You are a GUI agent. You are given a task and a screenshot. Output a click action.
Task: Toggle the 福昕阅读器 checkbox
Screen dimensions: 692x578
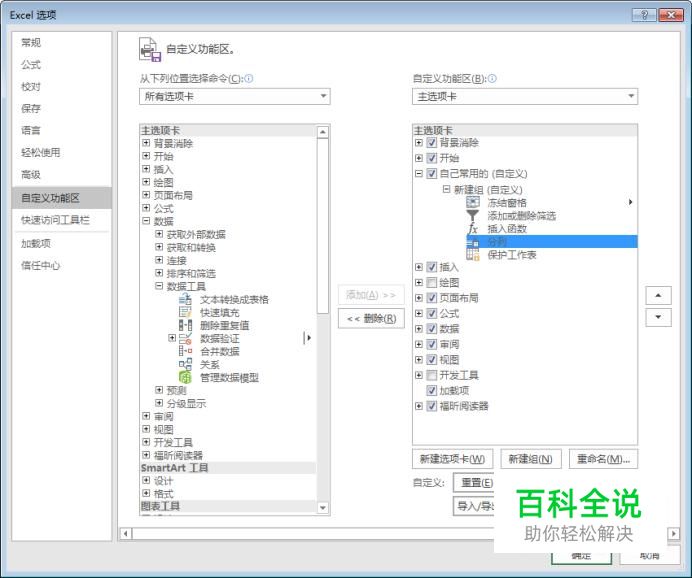(x=432, y=406)
